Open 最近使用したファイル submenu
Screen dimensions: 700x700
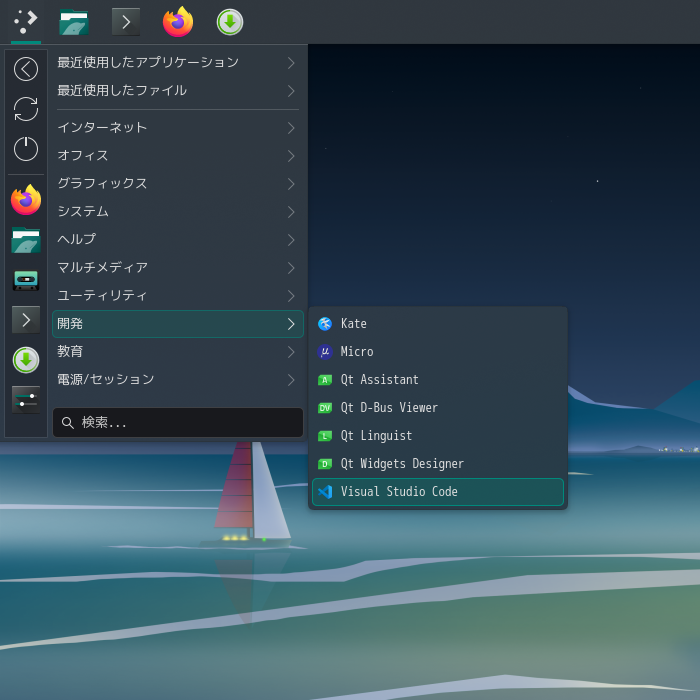(x=178, y=91)
